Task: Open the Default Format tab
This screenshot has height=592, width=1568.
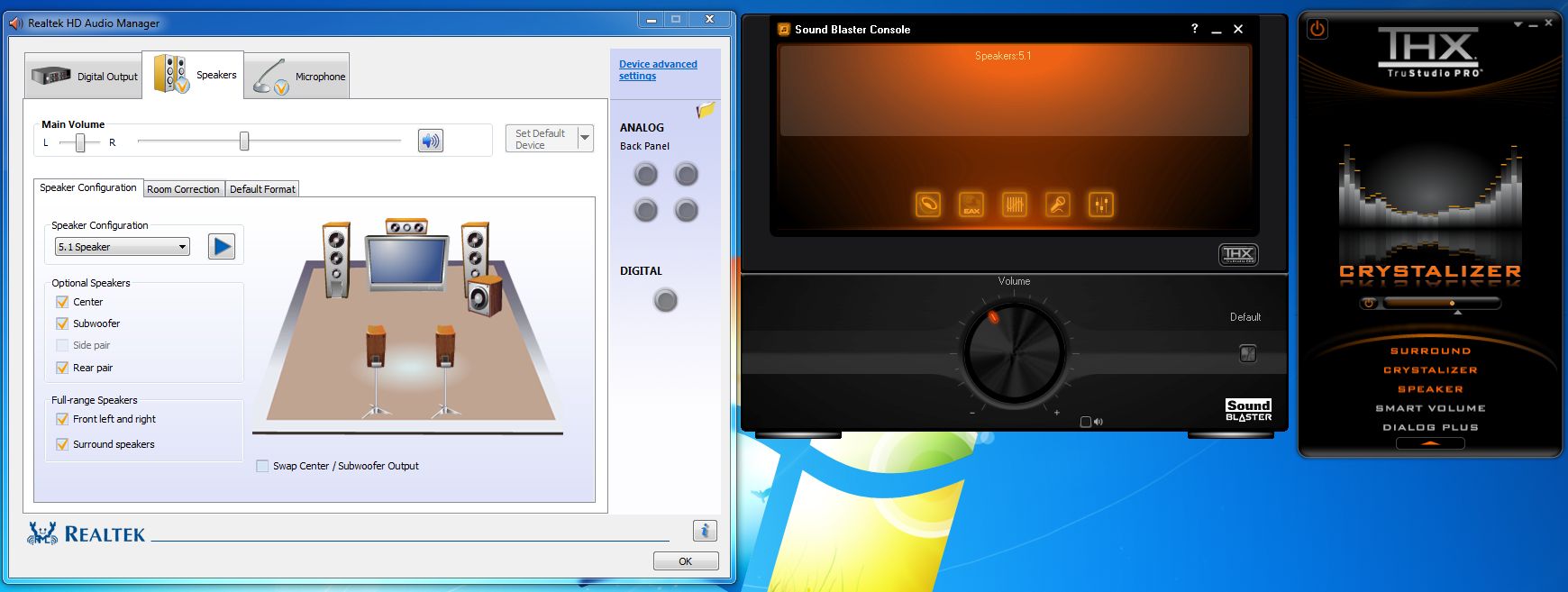Action: [262, 189]
